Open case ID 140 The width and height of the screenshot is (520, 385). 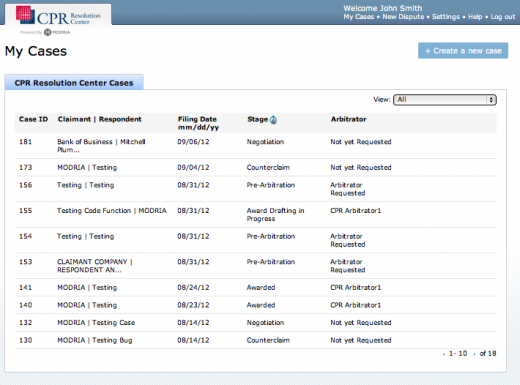[25, 305]
